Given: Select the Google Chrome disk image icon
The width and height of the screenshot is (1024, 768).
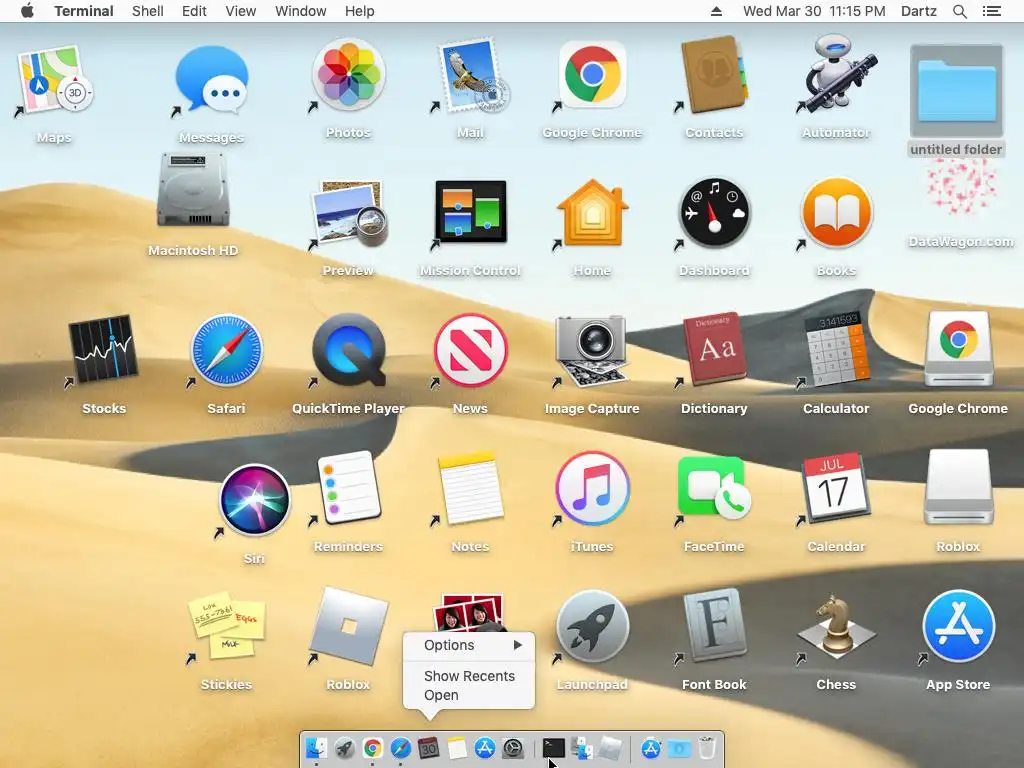Looking at the screenshot, I should click(x=958, y=350).
